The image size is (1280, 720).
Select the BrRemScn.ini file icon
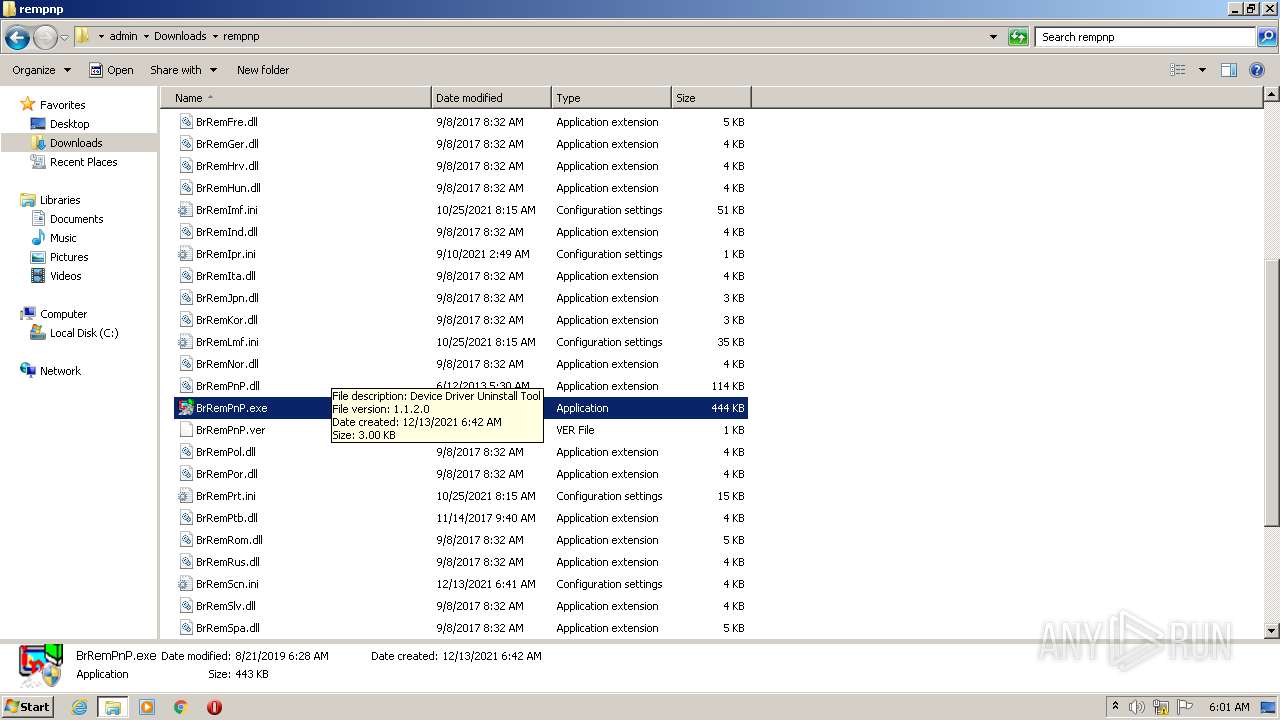click(185, 584)
